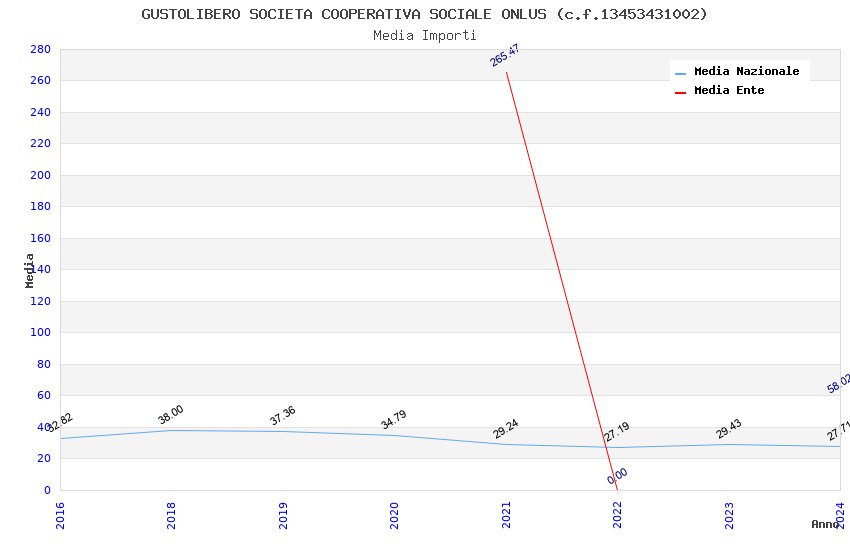Click the 38.00 data label
The width and height of the screenshot is (850, 550).
[x=171, y=415]
